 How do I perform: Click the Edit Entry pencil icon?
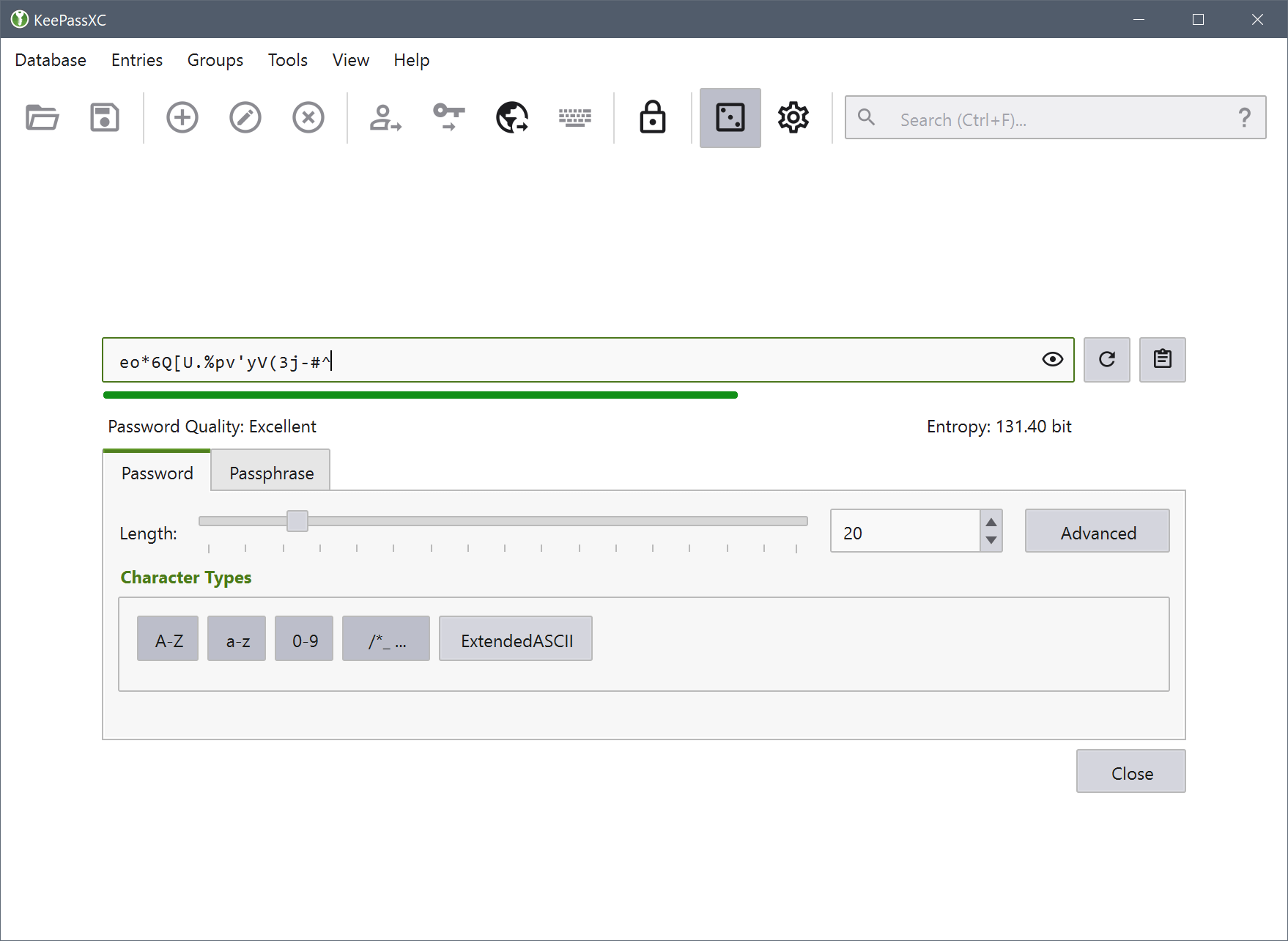click(245, 117)
